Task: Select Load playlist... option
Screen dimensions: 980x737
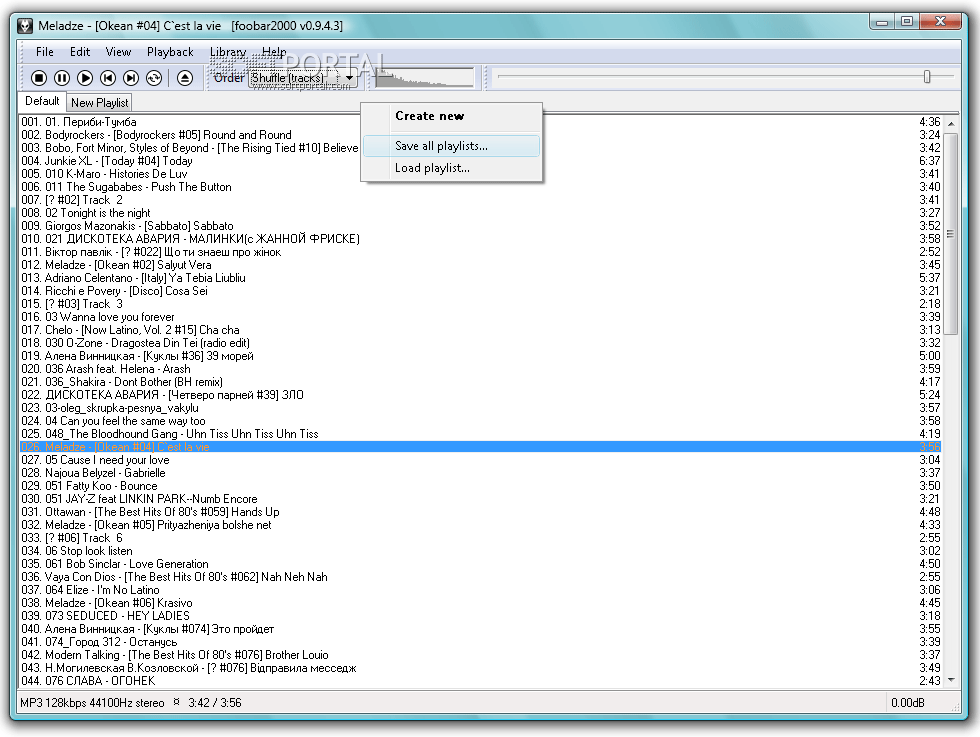Action: point(451,168)
